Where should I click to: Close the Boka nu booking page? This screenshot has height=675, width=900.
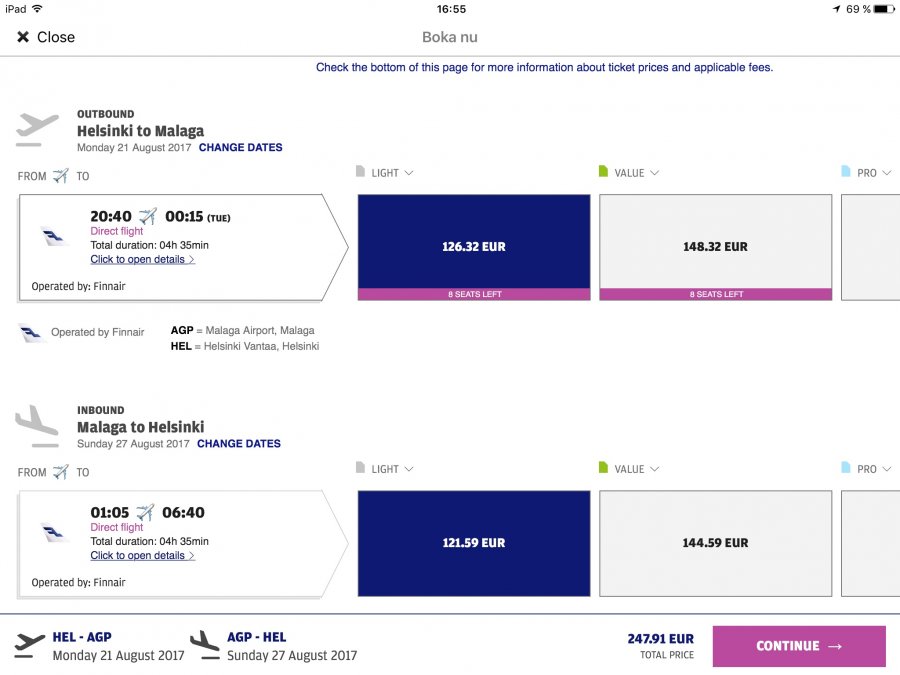pyautogui.click(x=46, y=37)
